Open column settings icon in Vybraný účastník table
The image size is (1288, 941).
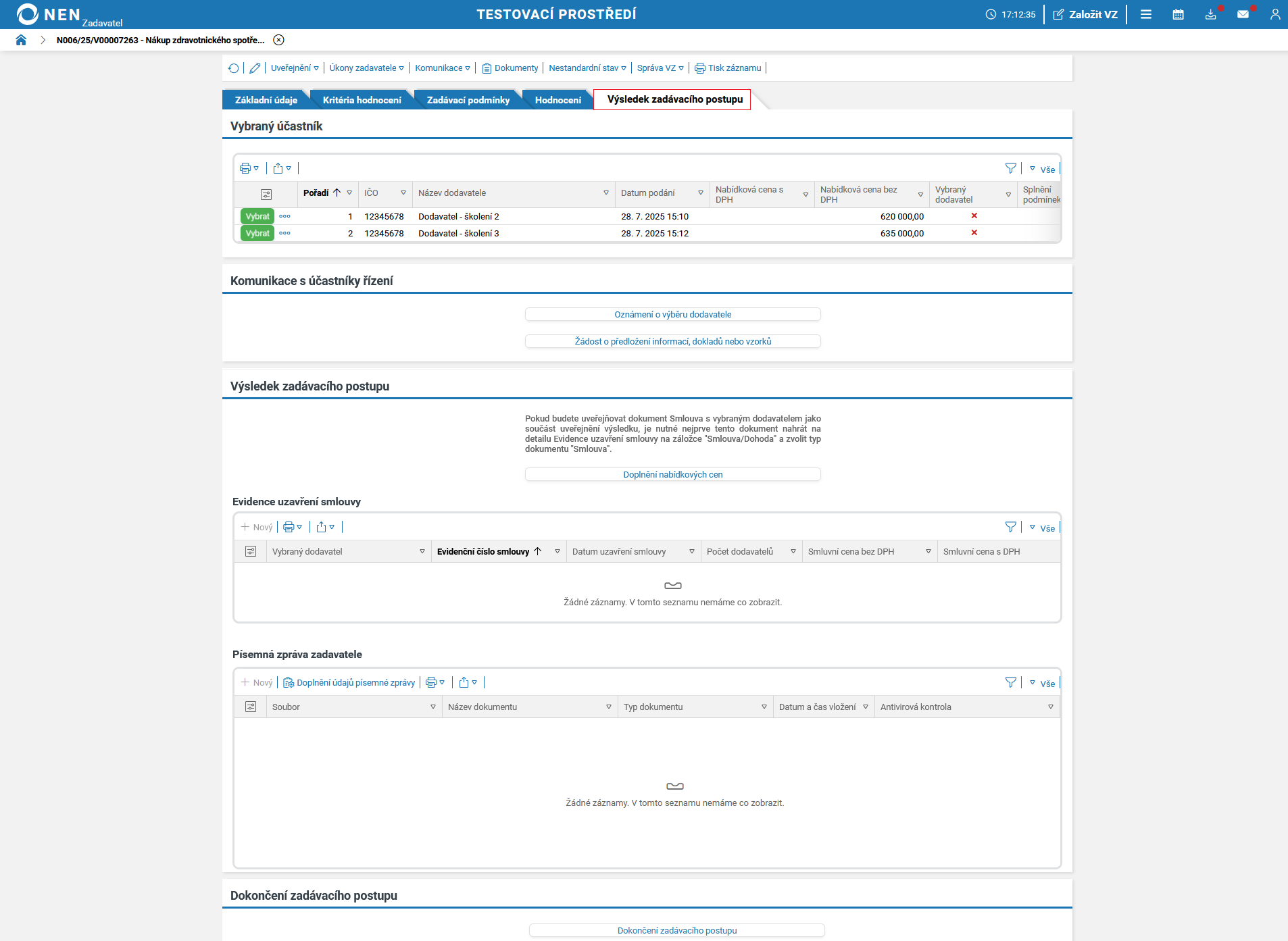[x=266, y=194]
